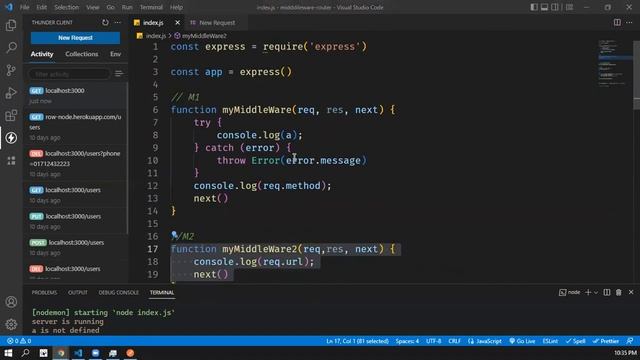The width and height of the screenshot is (640, 360).
Task: Open the Run and Debug view
Action: [x=11, y=93]
